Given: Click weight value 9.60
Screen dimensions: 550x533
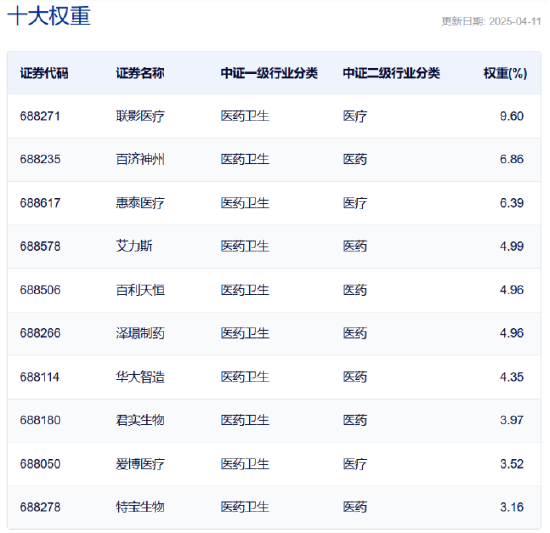Looking at the screenshot, I should click(512, 116).
